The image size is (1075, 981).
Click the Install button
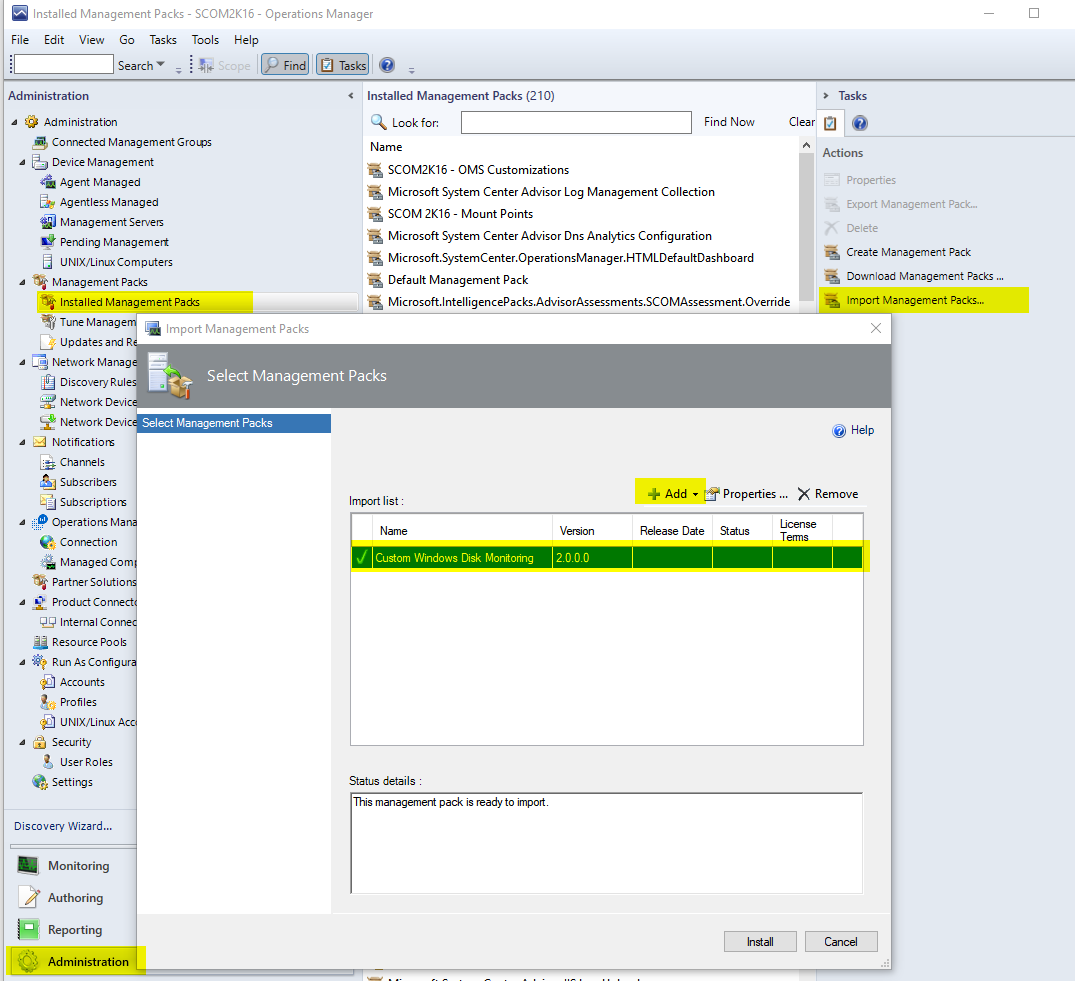click(x=760, y=941)
